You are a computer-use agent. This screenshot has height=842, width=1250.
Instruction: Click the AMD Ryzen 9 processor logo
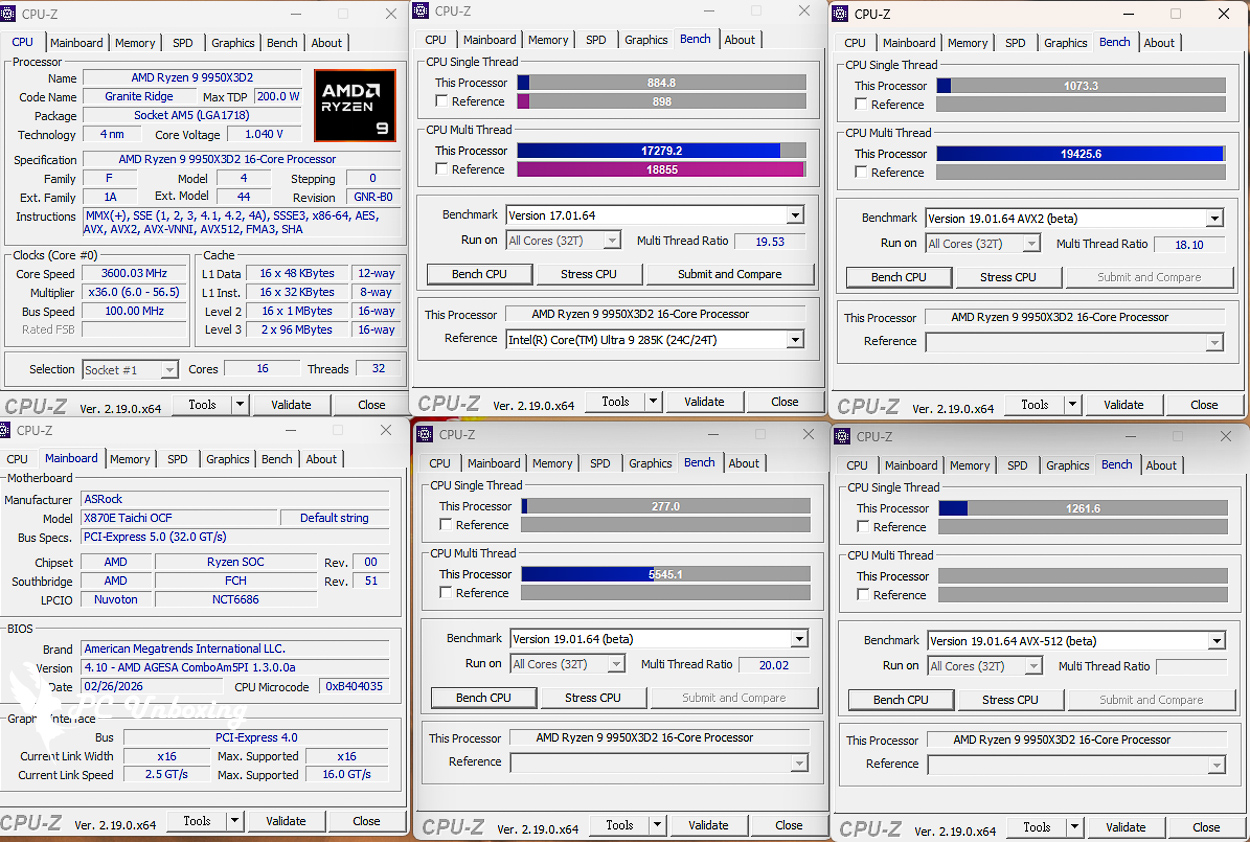coord(354,105)
